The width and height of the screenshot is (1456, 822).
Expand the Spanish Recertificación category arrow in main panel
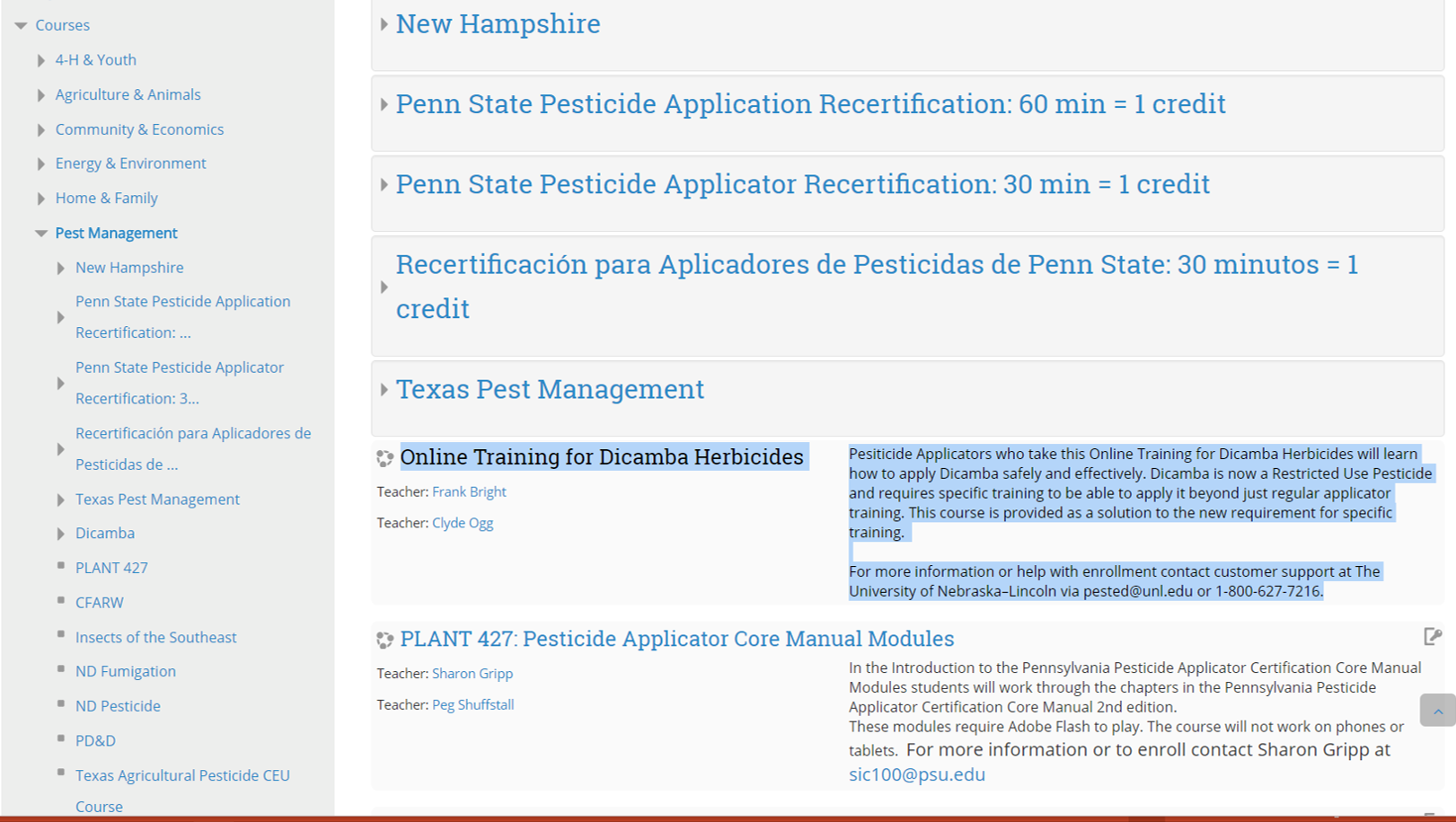click(x=384, y=287)
